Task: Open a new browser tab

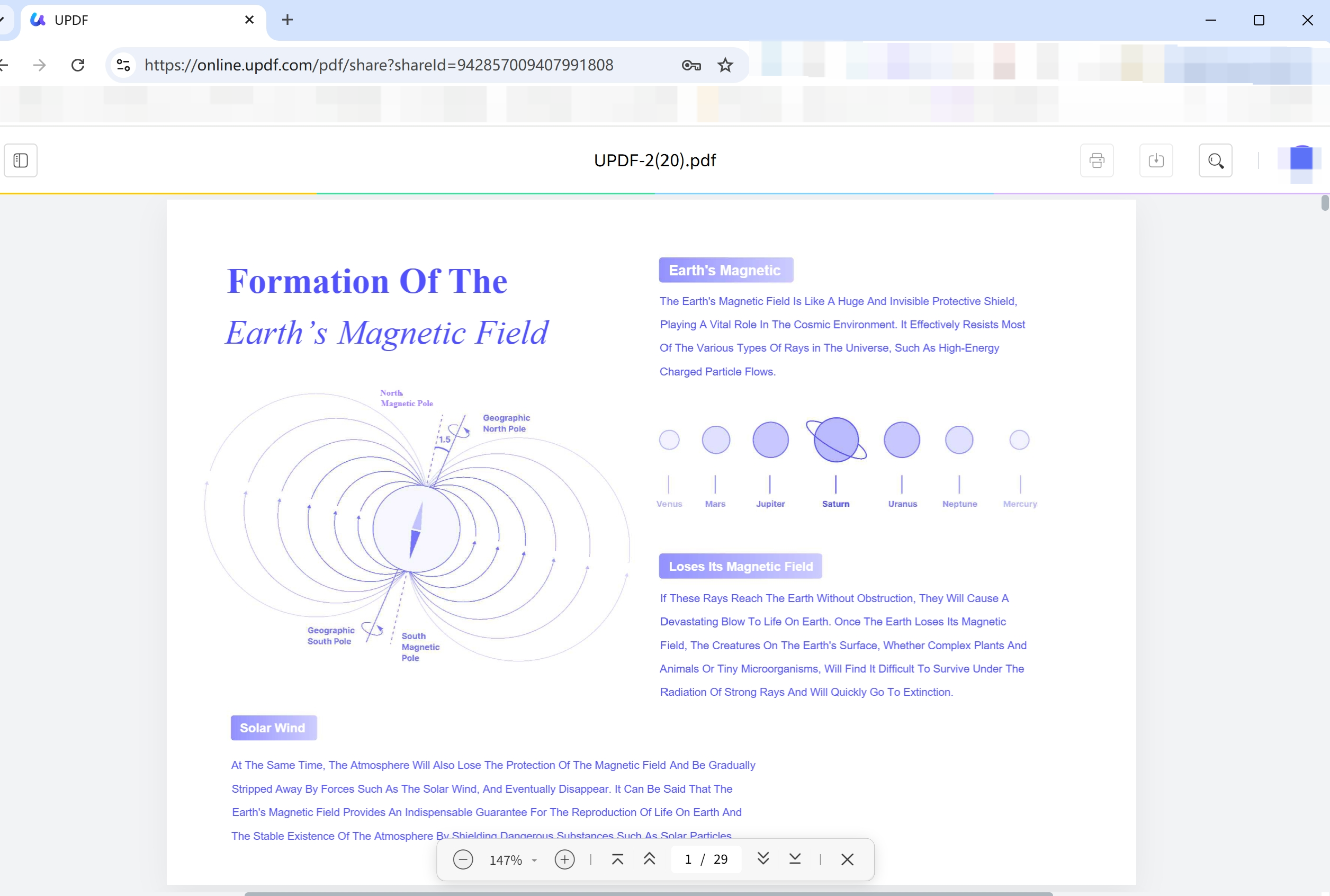Action: click(287, 20)
